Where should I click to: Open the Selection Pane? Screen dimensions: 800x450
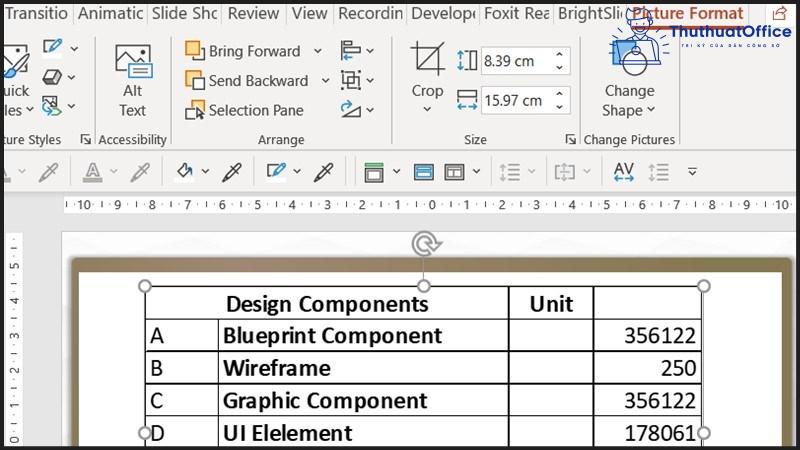tap(244, 110)
